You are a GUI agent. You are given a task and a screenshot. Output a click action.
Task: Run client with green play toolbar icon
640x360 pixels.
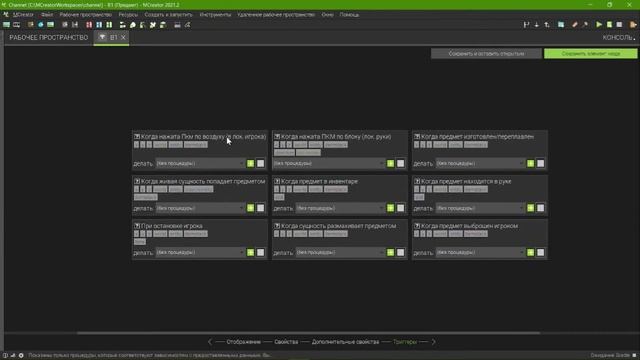coord(599,25)
